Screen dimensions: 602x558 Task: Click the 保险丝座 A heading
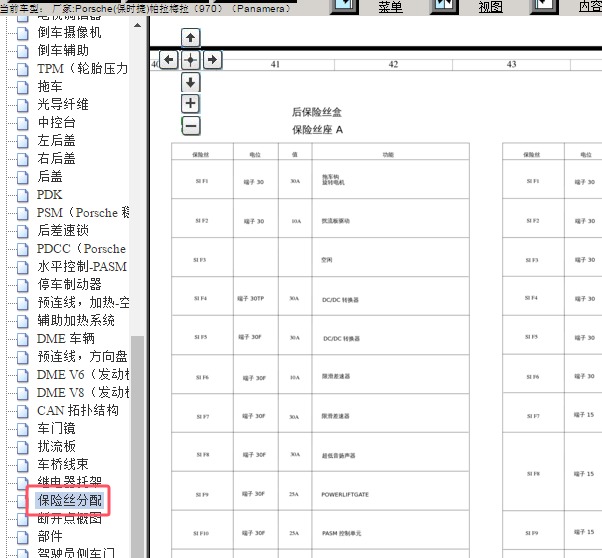point(318,130)
